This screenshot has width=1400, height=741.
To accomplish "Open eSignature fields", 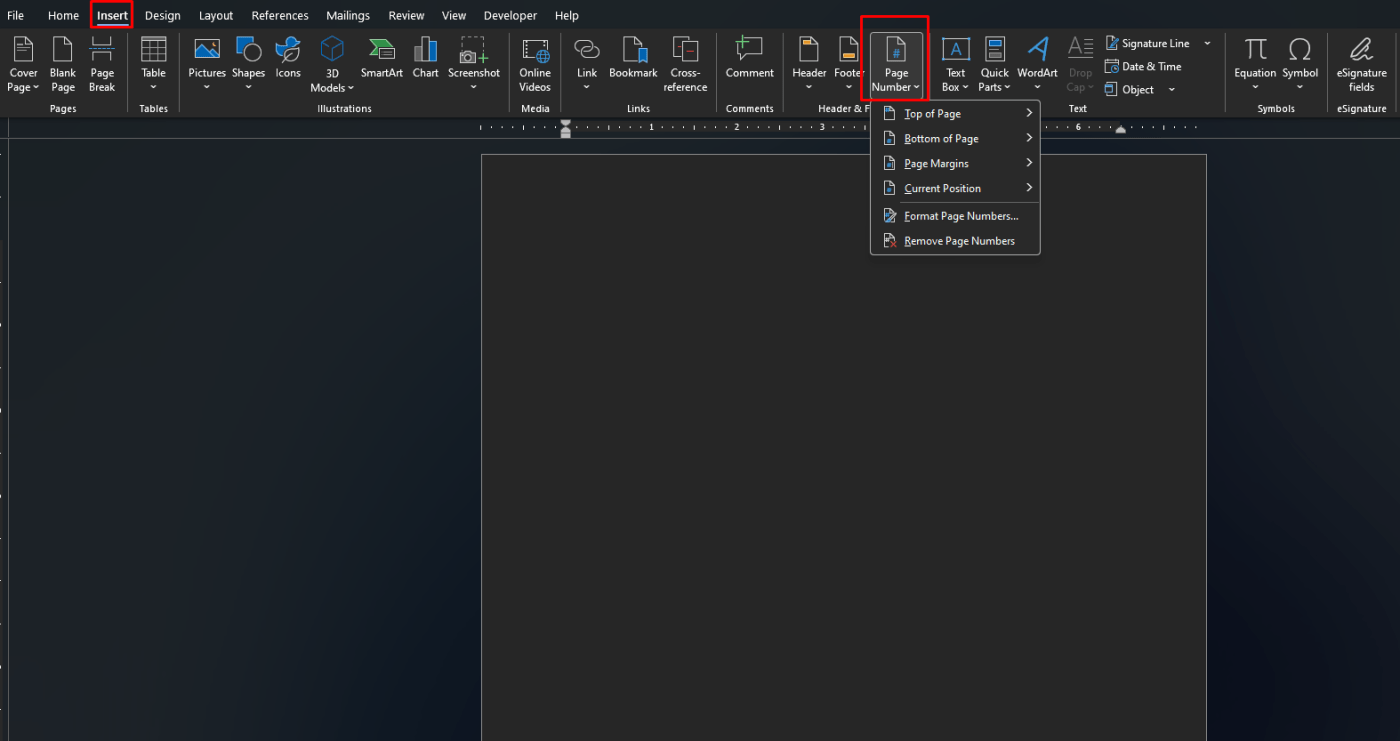I will 1361,66.
